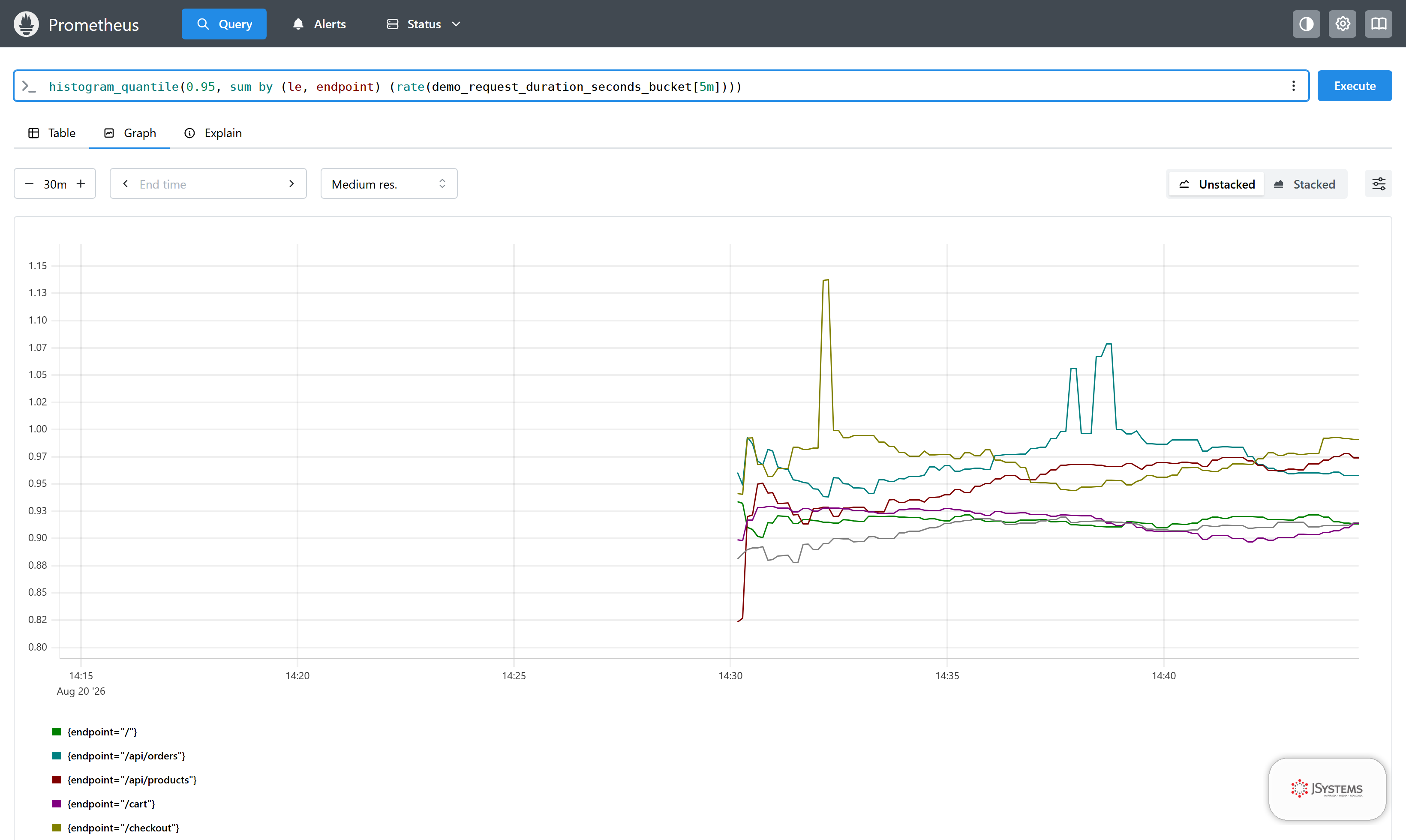Click the 14:30 x-axis label
Viewport: 1406px width, 840px height.
(730, 675)
